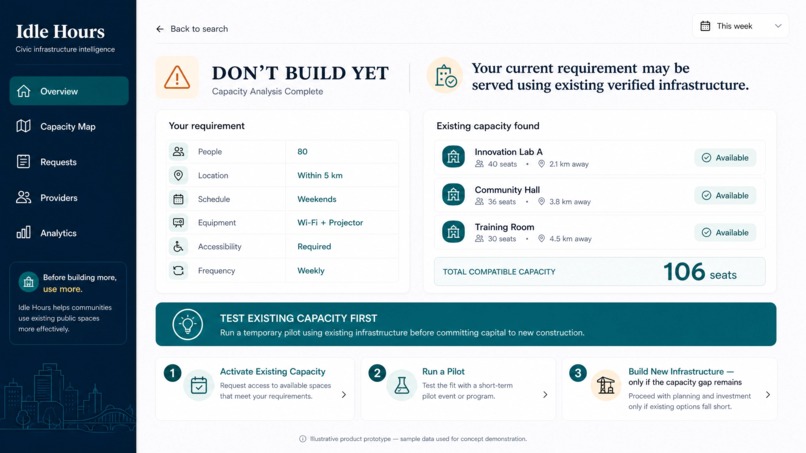The height and width of the screenshot is (453, 806).
Task: Select the Community Hall listing
Action: coord(599,195)
